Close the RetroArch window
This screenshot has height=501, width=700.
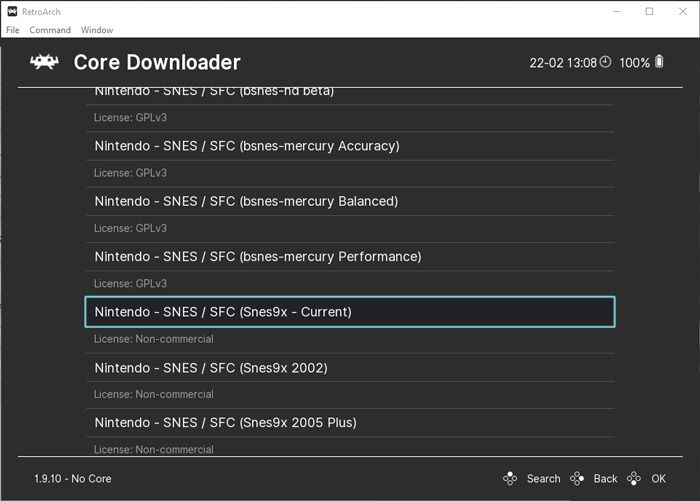pos(683,12)
